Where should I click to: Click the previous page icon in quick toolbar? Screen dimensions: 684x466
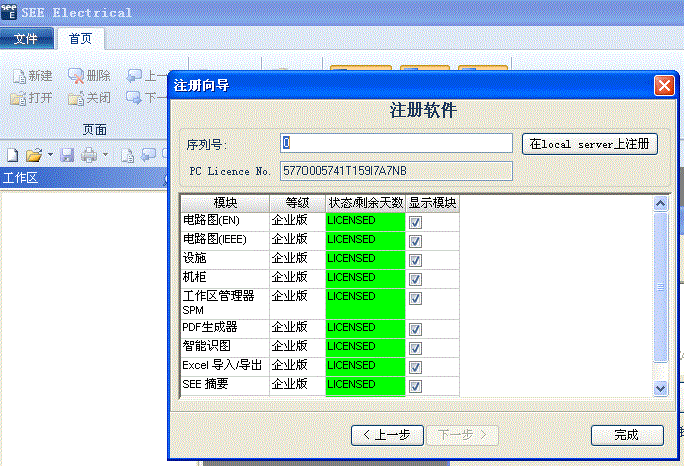pyautogui.click(x=148, y=155)
